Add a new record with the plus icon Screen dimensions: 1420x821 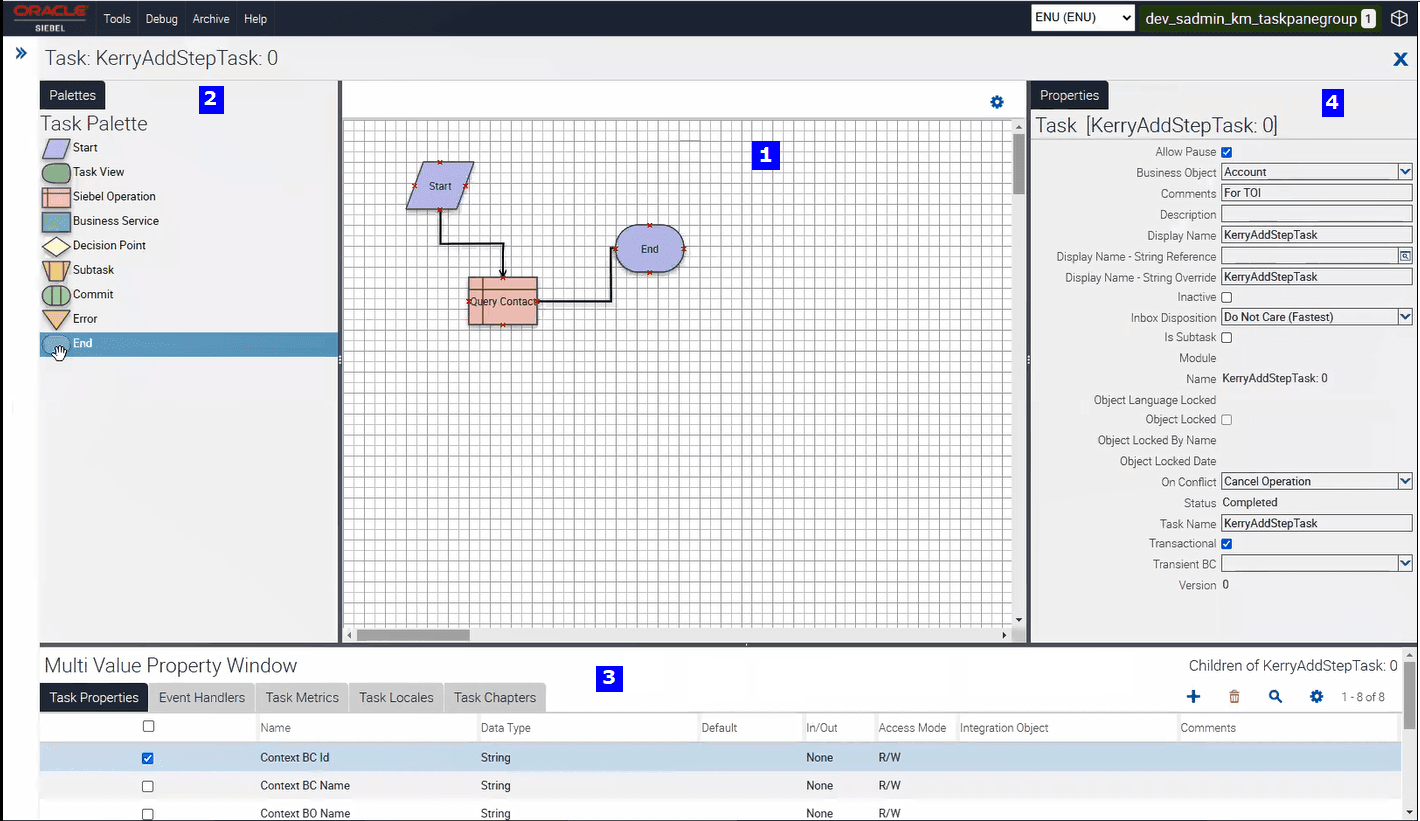click(1193, 696)
